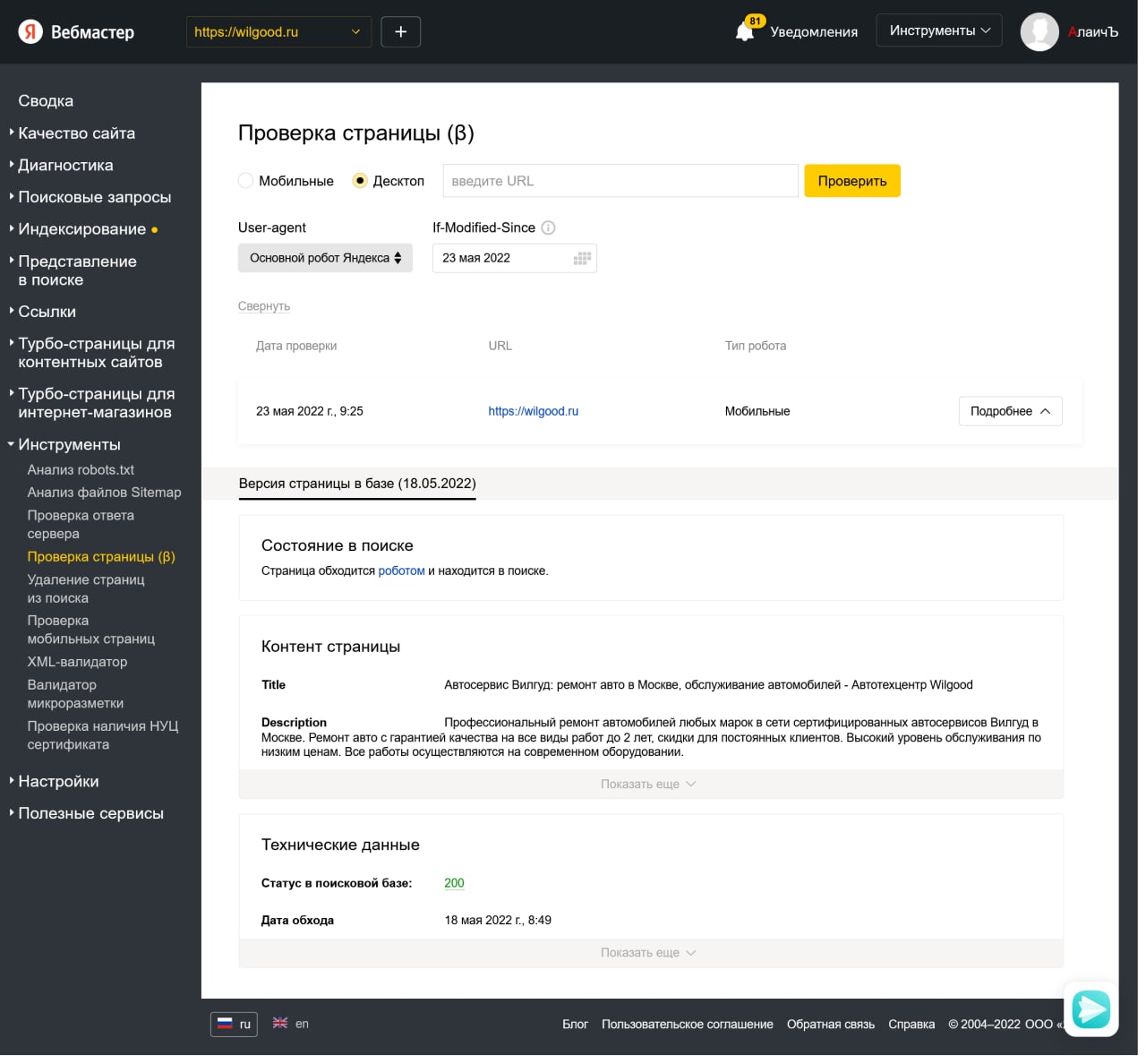Click the user avatar picture
This screenshot has height=1064, width=1146.
[1039, 32]
